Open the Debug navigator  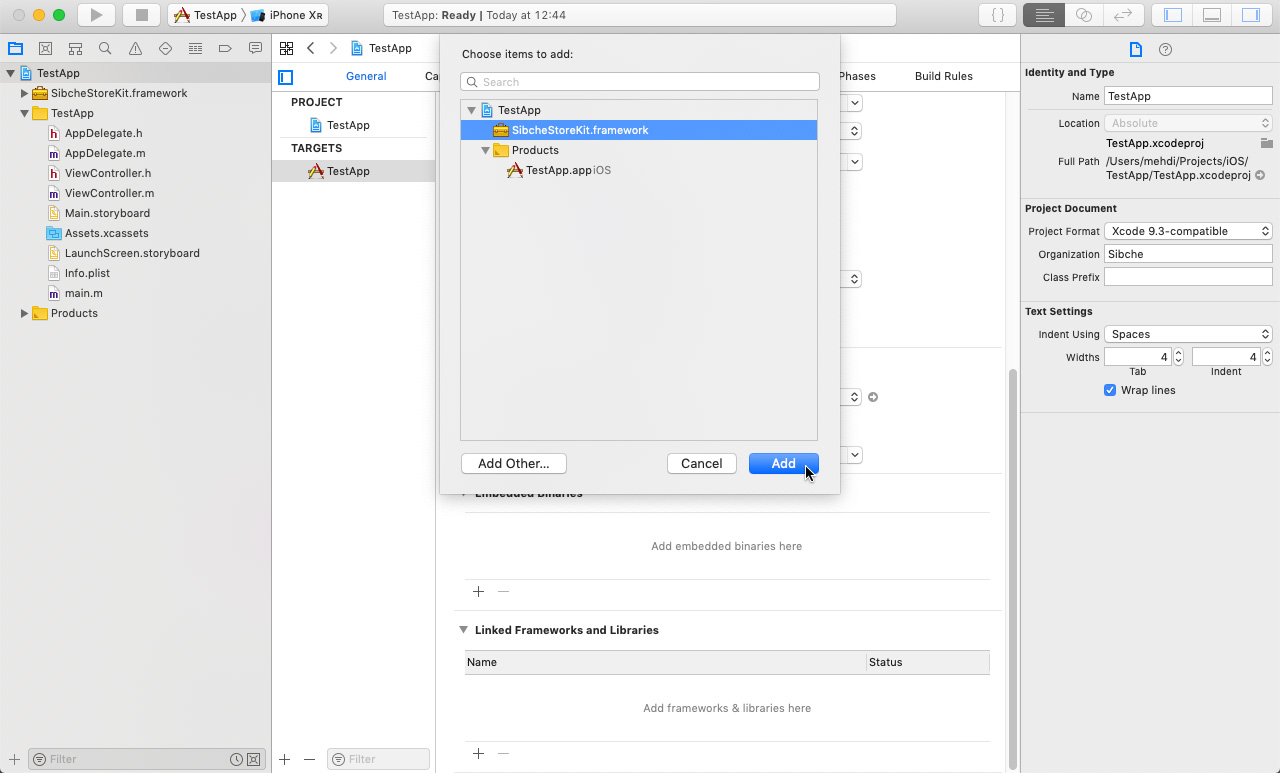195,48
